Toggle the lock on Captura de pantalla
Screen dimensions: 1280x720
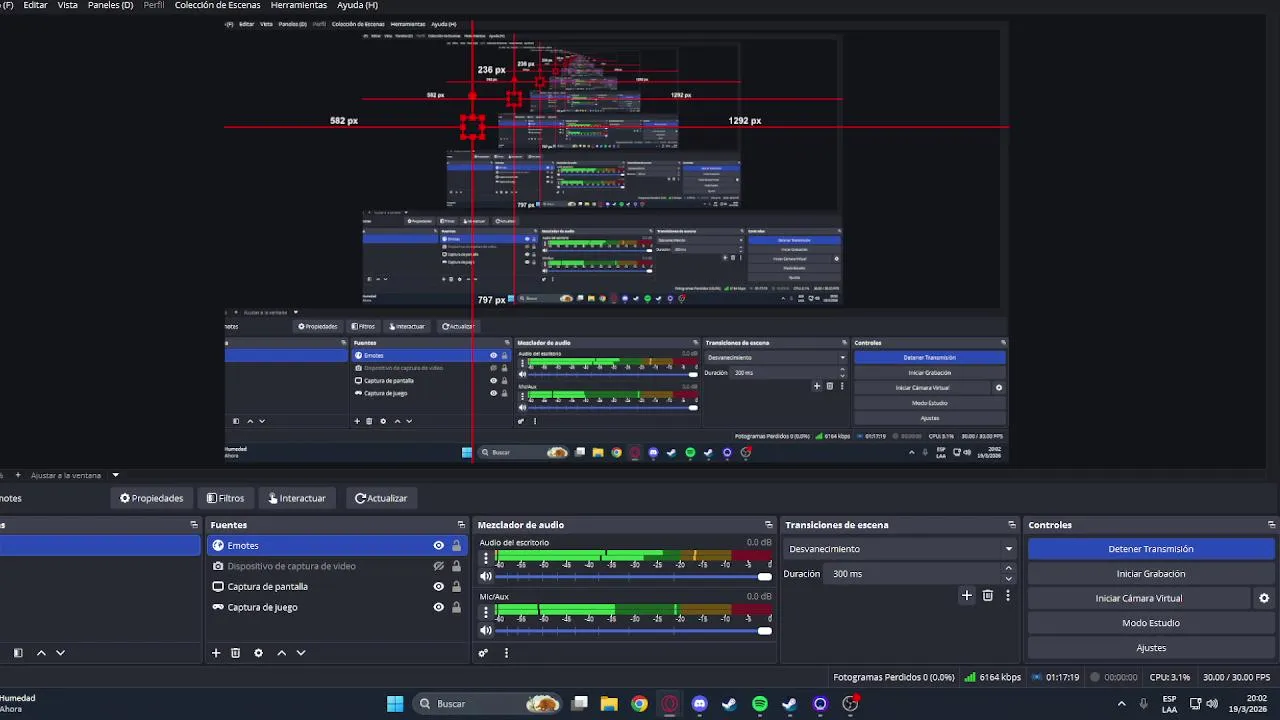[456, 587]
